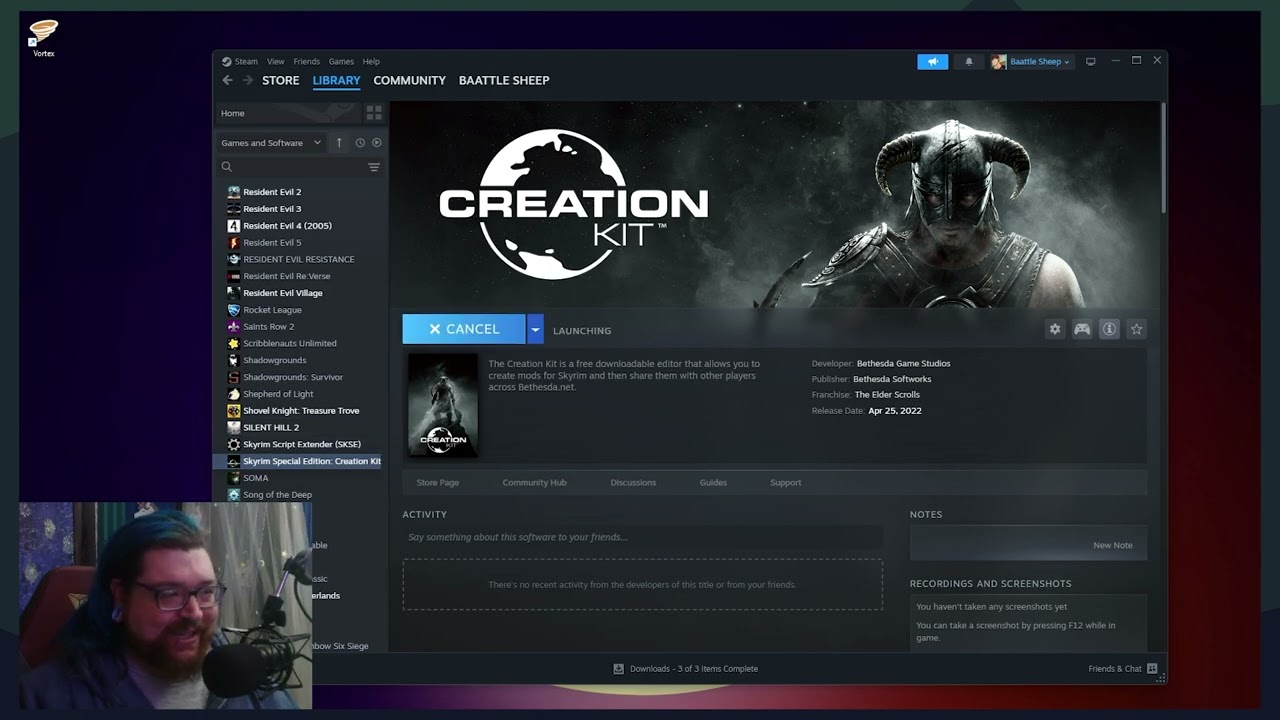Open the BAATTLE SHEEP profile tab
Screen dimensions: 1280x720
click(x=504, y=80)
